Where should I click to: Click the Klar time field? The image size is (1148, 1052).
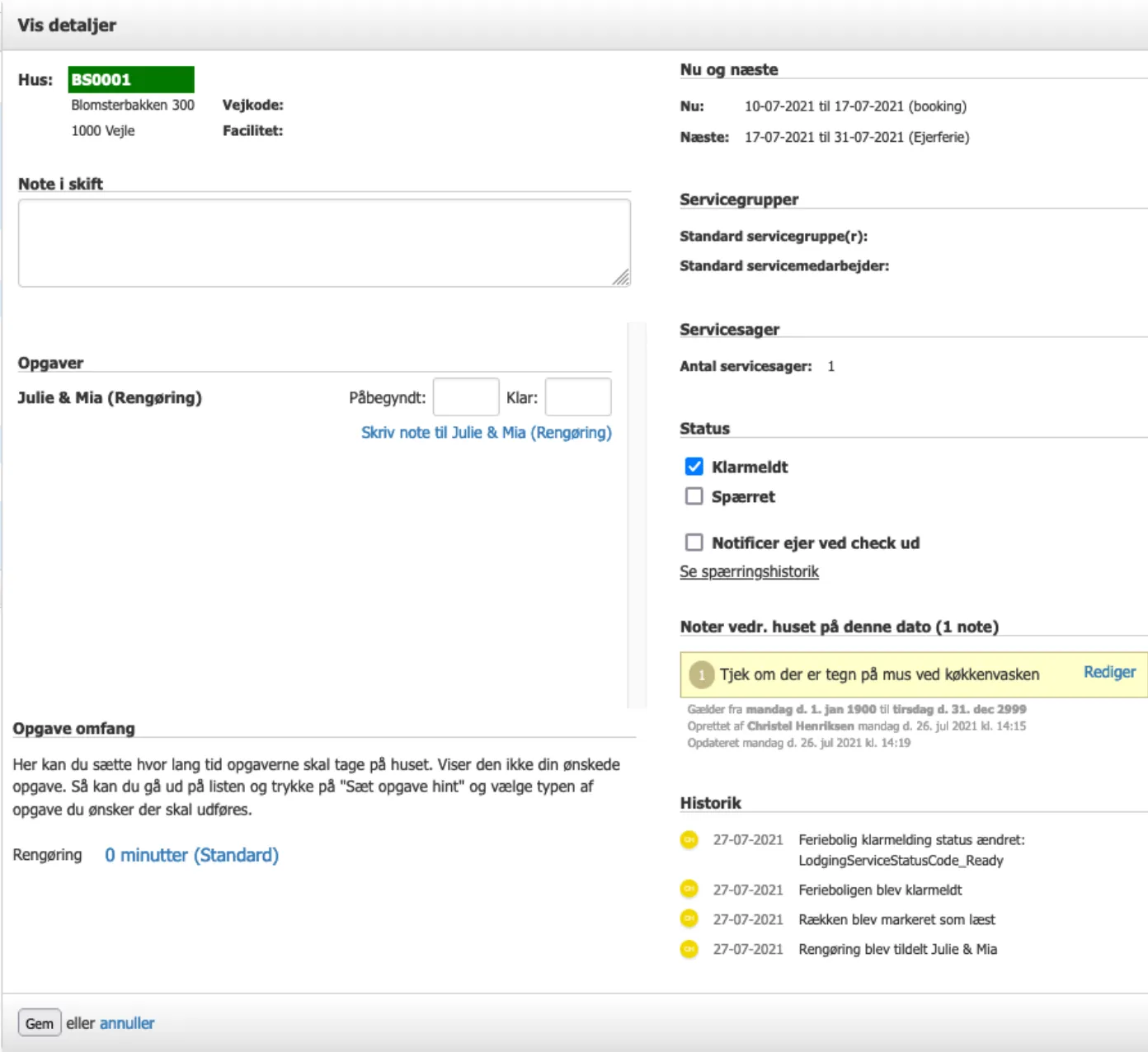pyautogui.click(x=578, y=397)
